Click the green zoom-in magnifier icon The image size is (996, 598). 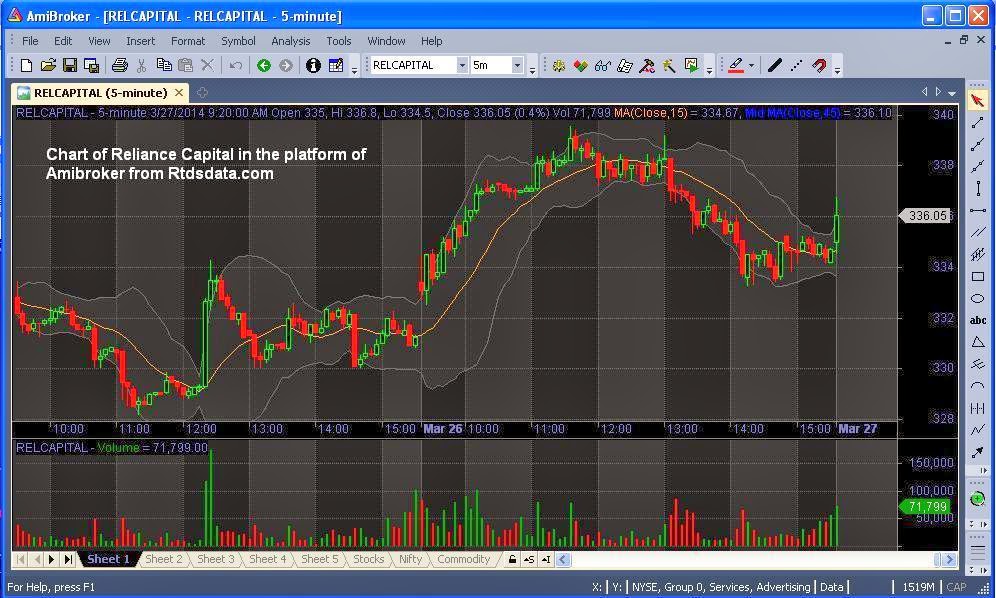pos(978,499)
